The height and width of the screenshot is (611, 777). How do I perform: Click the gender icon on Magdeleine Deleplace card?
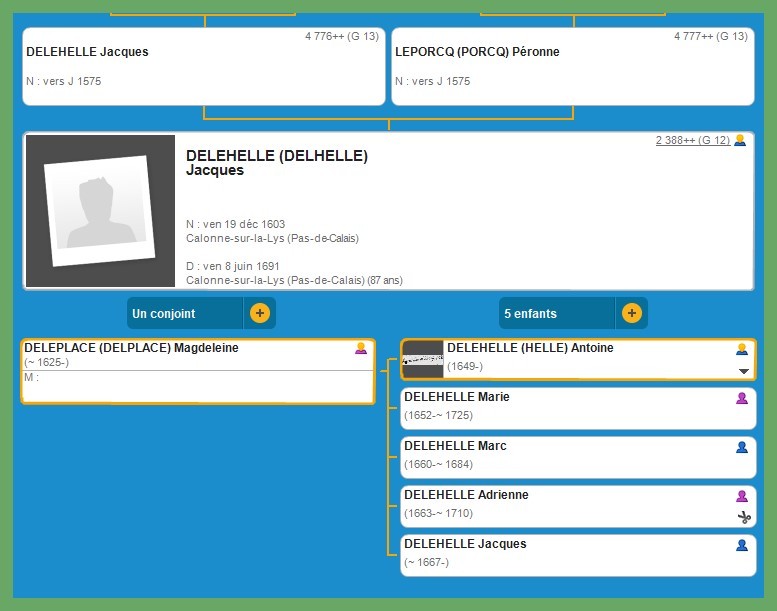coord(361,349)
